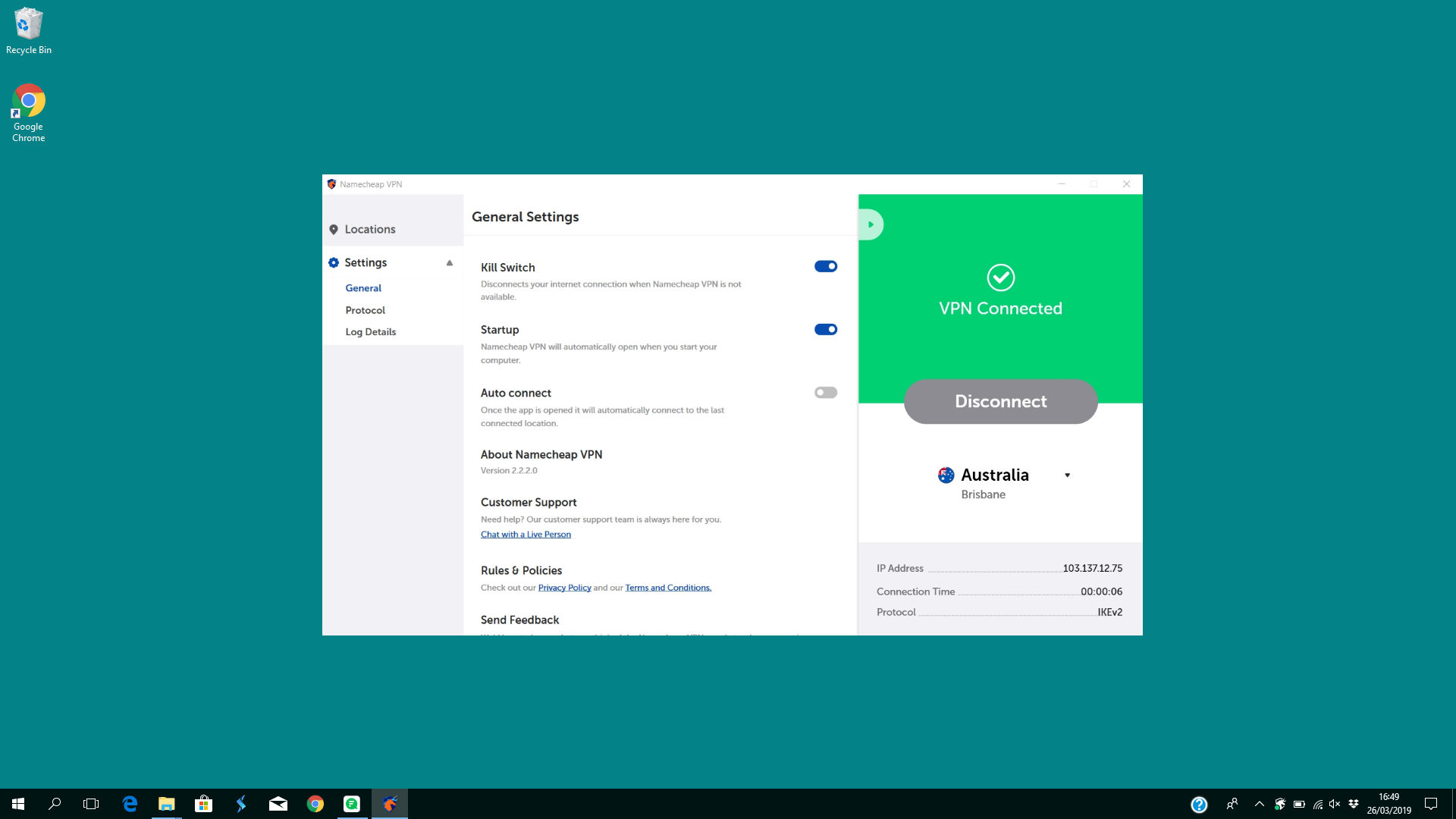Click the green chat app taskbar icon
Image resolution: width=1456 pixels, height=819 pixels.
point(352,804)
